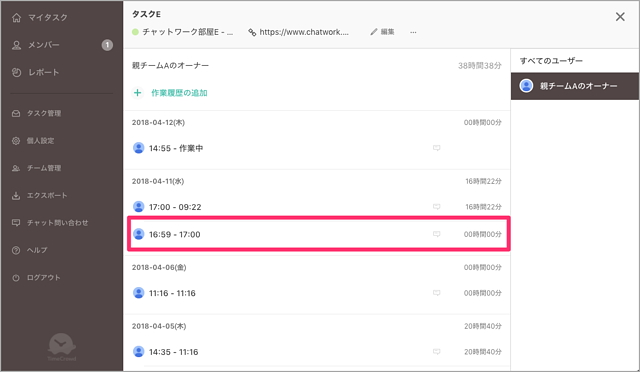Image resolution: width=640 pixels, height=372 pixels.
Task: Click the エクスポート download icon
Action: click(16, 196)
